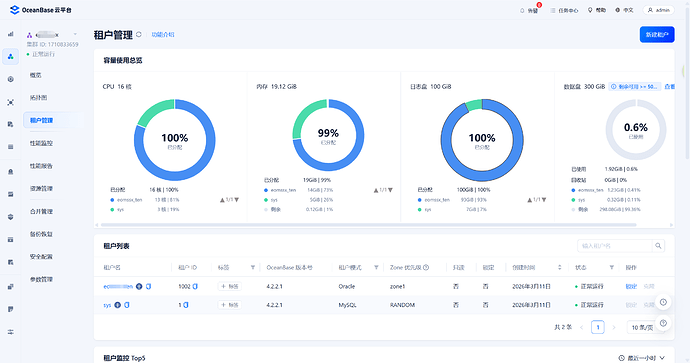Open the sys tenant link

point(107,305)
